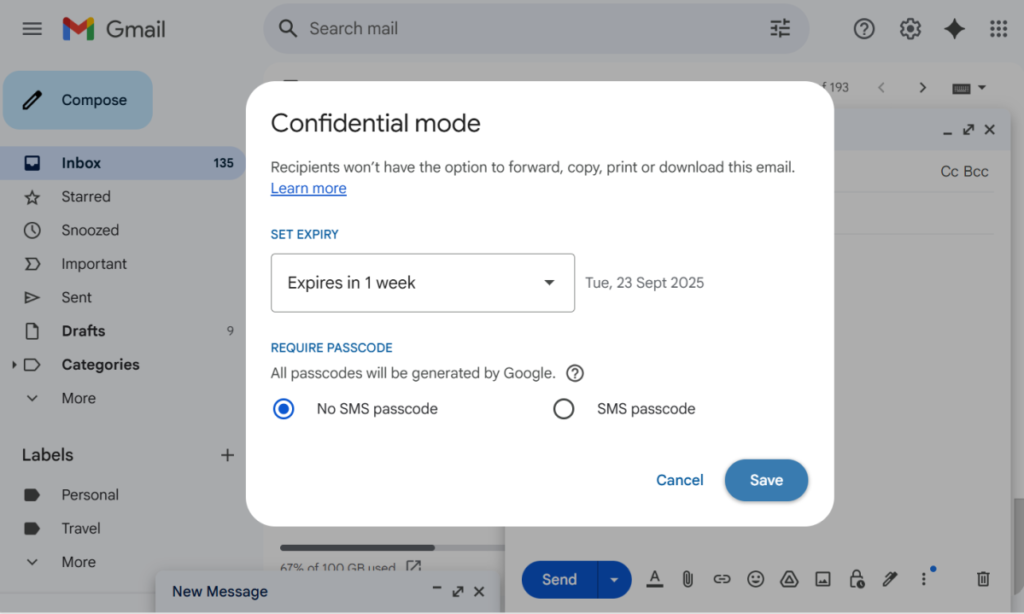Click the confidential mode lock icon

pos(856,579)
